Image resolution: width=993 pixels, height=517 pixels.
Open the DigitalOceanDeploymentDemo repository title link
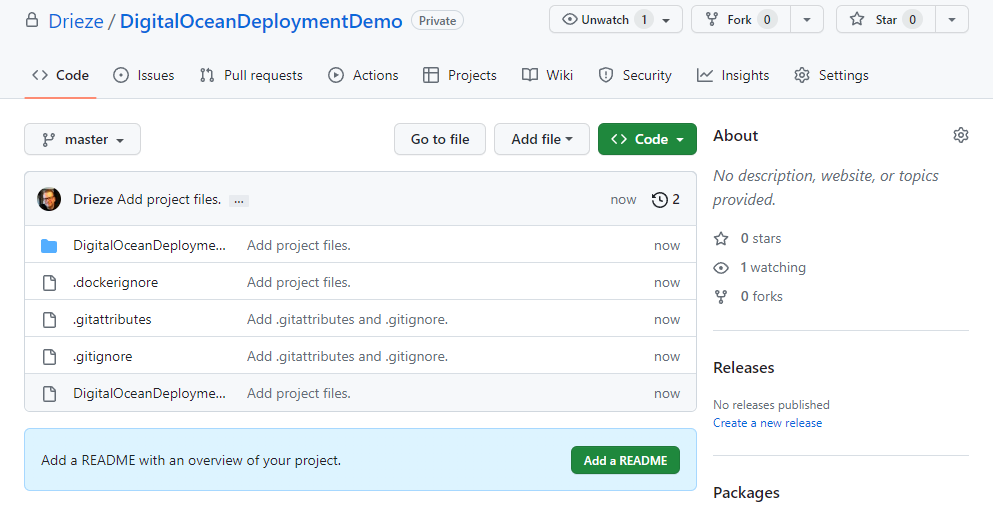pos(261,21)
